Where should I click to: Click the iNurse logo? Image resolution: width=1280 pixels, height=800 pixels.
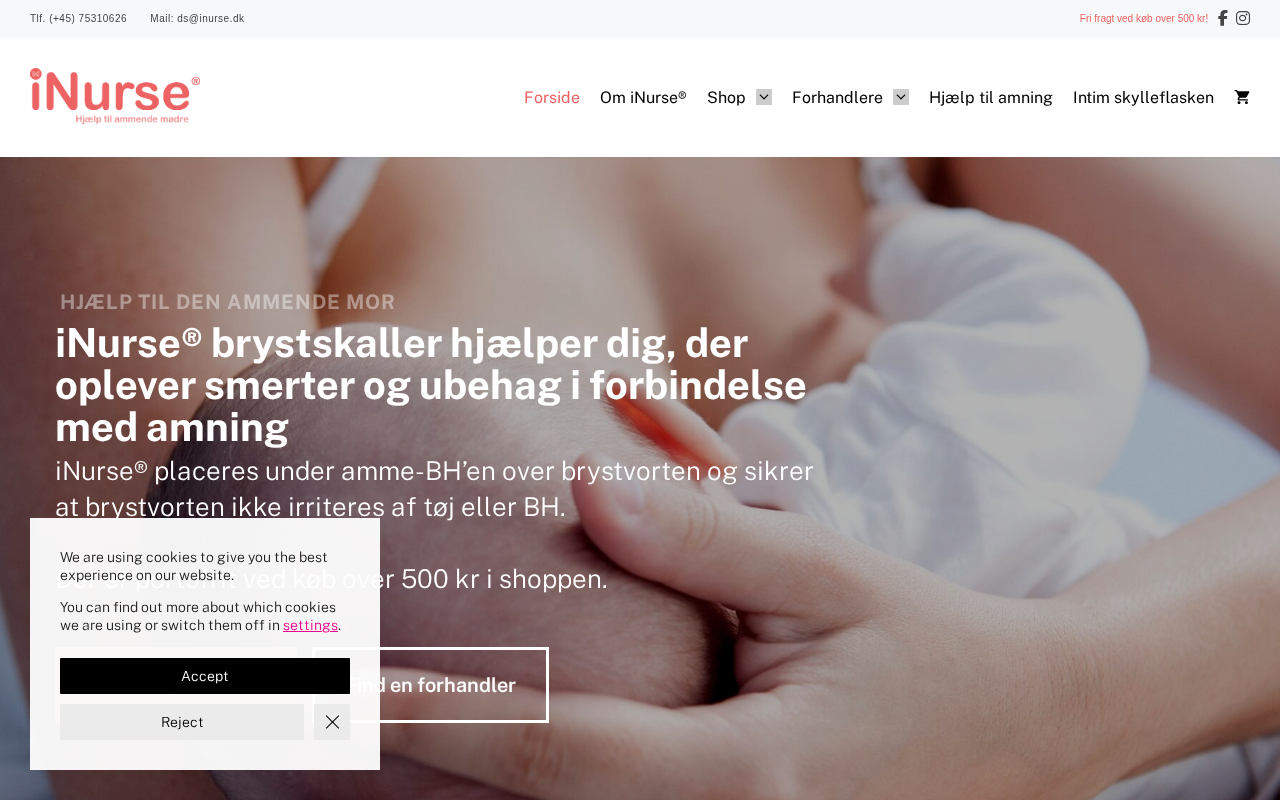click(115, 96)
